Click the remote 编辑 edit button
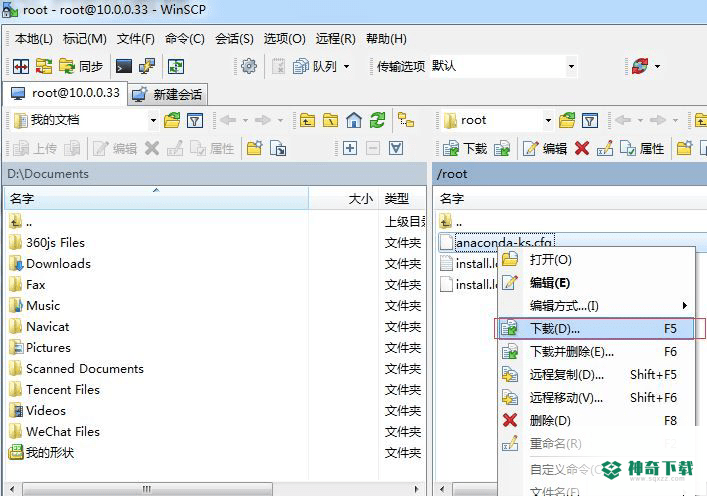 545,148
